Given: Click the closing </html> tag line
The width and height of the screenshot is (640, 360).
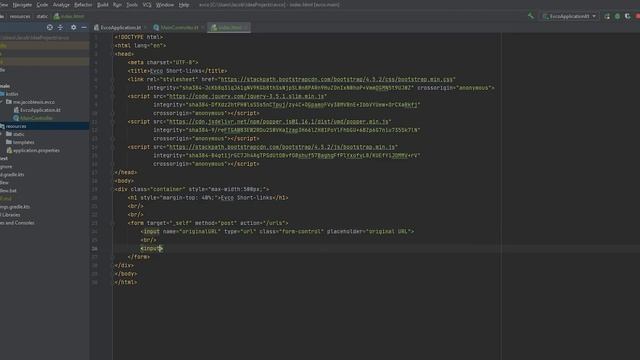Looking at the screenshot, I should point(126,282).
